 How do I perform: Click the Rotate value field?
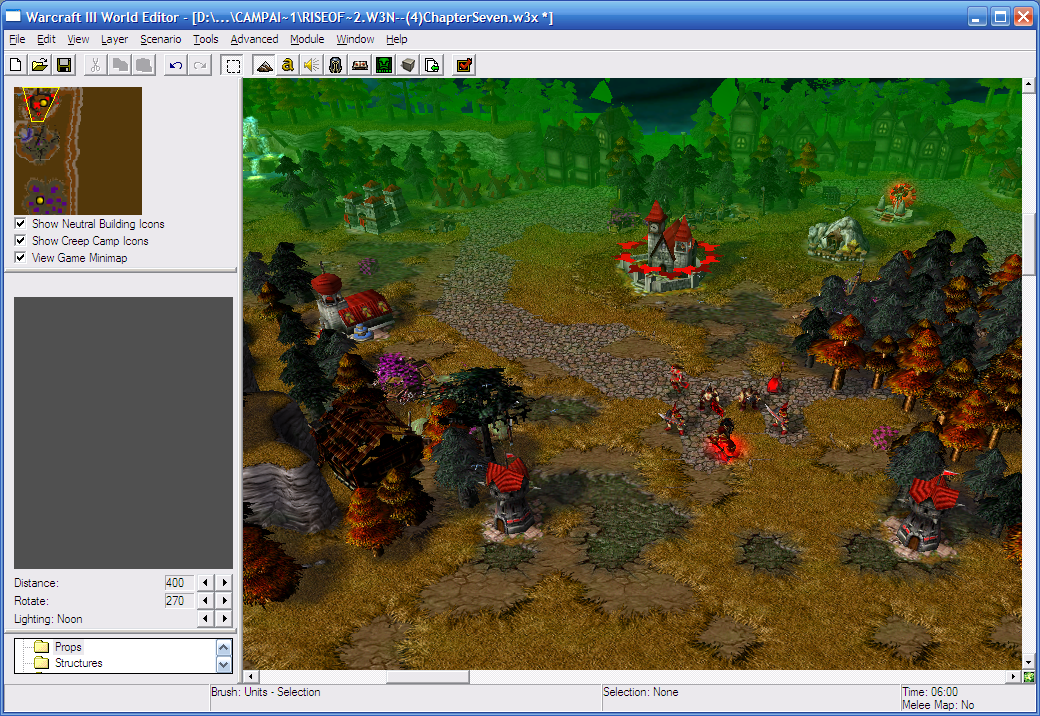point(178,601)
